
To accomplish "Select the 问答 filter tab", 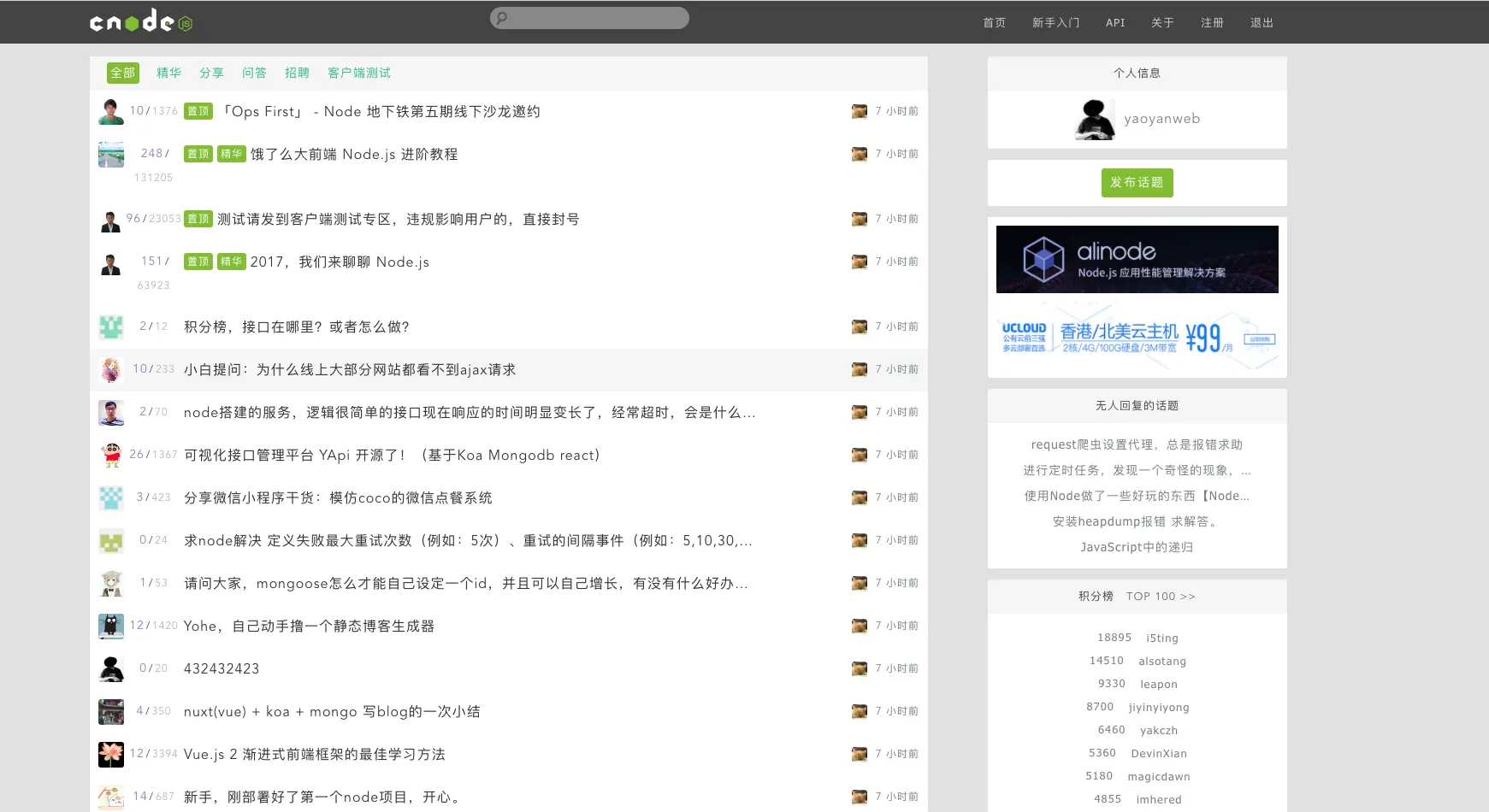I will coord(254,73).
